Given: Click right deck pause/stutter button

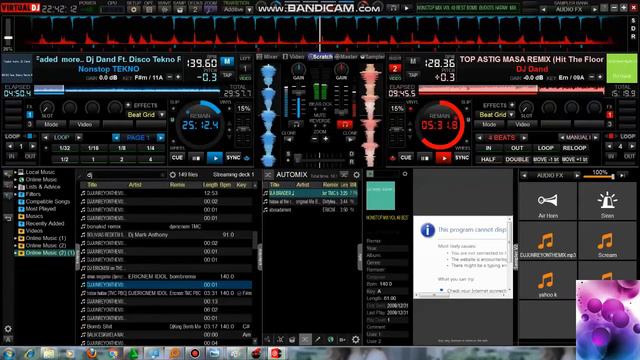Looking at the screenshot, I should pyautogui.click(x=424, y=158).
